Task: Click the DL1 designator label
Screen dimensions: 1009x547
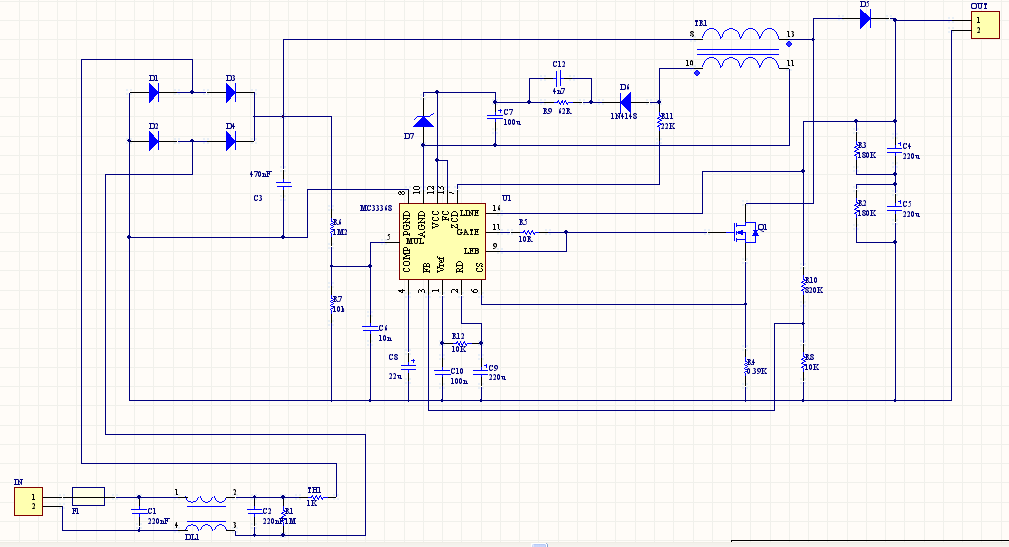Action: [x=192, y=537]
